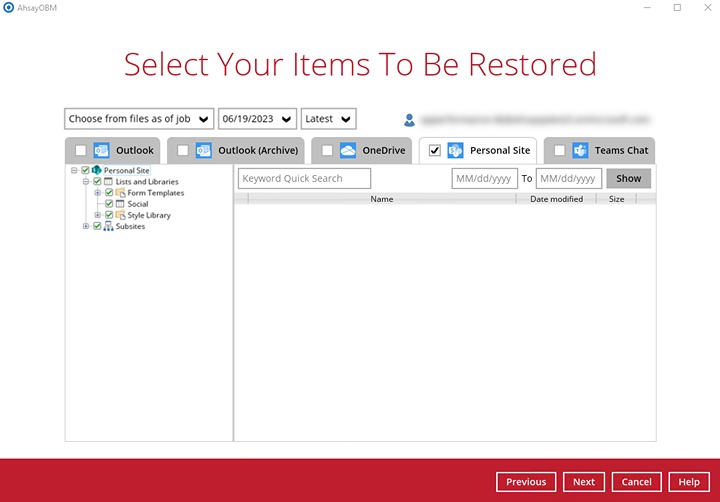Click the Subsites icon in tree
The width and height of the screenshot is (720, 502).
coord(108,227)
